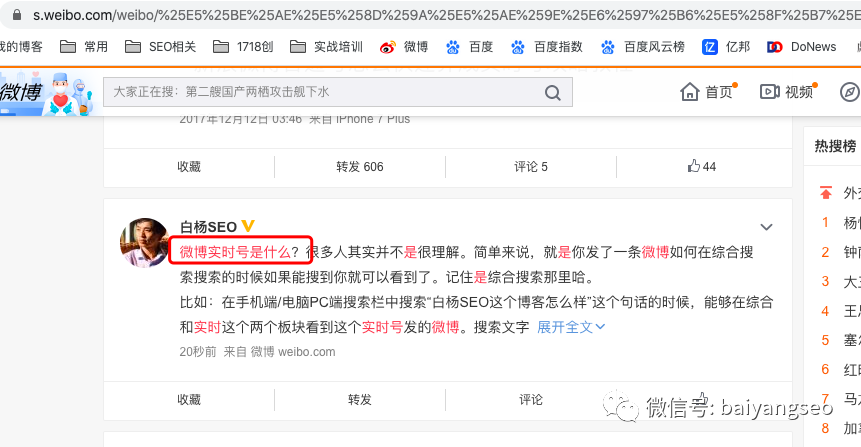Click the yellow V verified badge
861x447 pixels.
tap(248, 227)
